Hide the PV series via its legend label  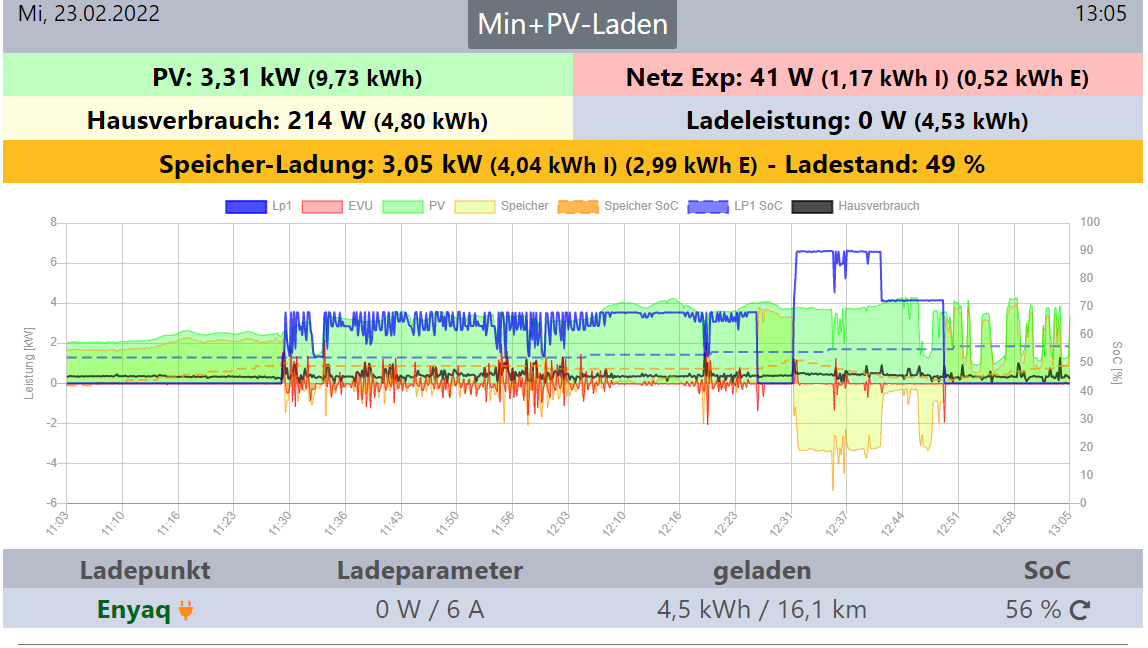(437, 206)
